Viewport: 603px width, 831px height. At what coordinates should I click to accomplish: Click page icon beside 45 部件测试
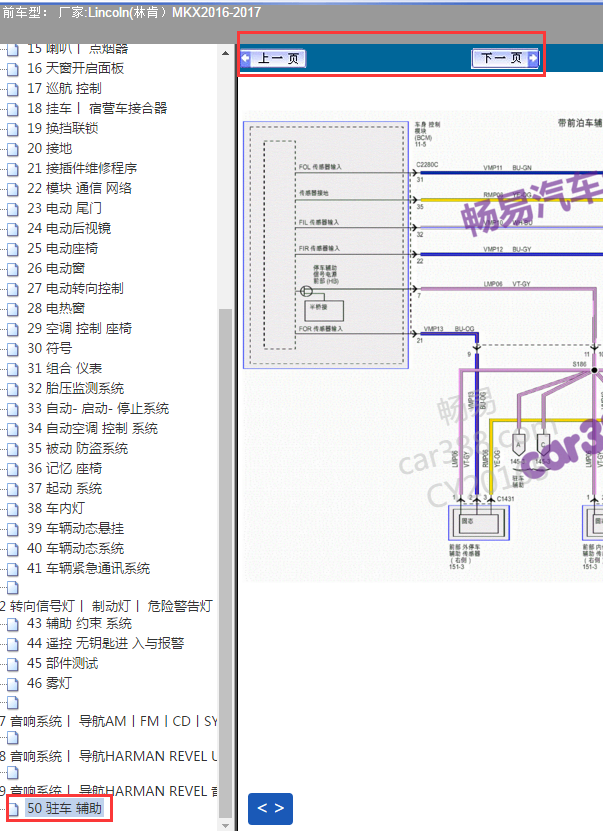click(13, 665)
